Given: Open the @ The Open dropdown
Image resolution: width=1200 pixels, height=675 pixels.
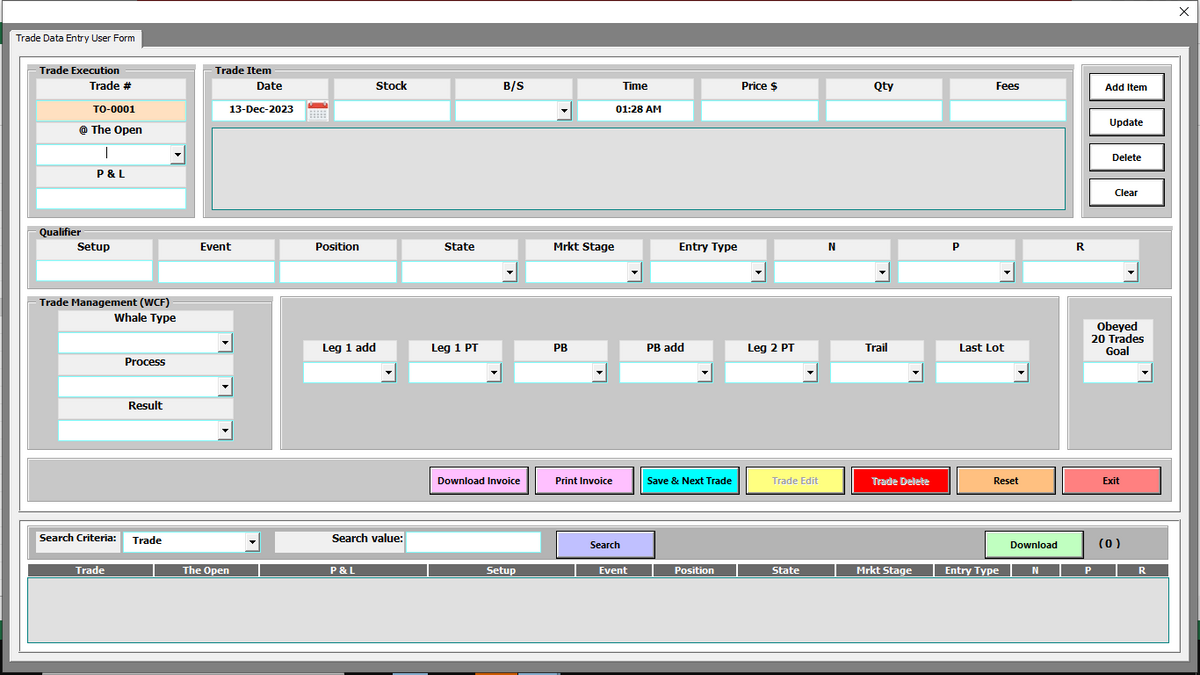Looking at the screenshot, I should [177, 155].
